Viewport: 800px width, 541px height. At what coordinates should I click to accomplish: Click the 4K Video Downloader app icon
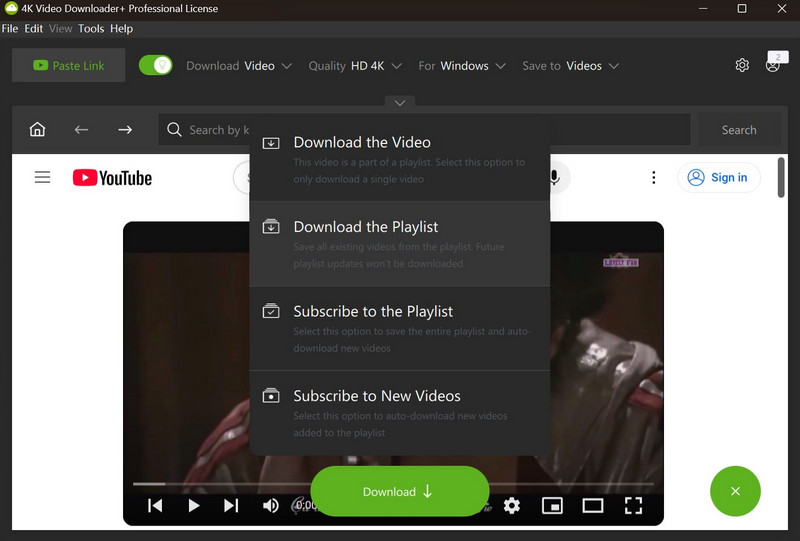point(11,8)
